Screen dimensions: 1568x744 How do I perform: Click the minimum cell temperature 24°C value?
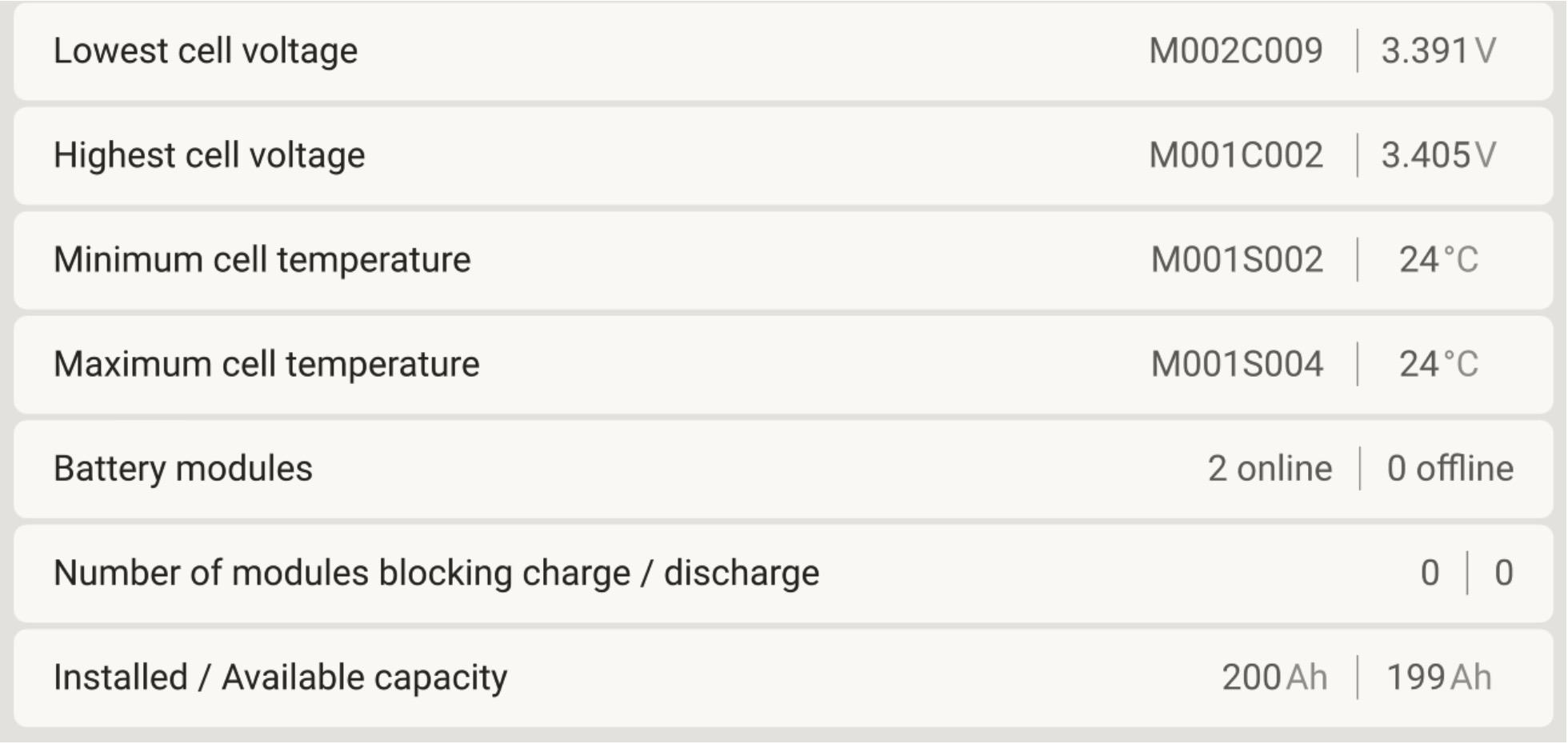(1438, 260)
